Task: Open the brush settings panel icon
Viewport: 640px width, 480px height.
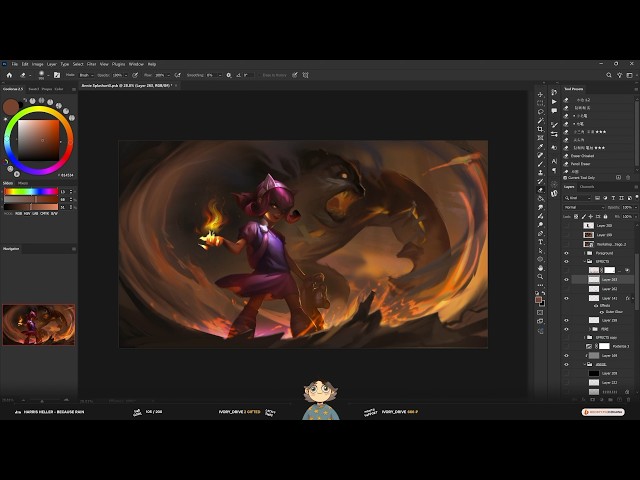Action: click(x=57, y=75)
